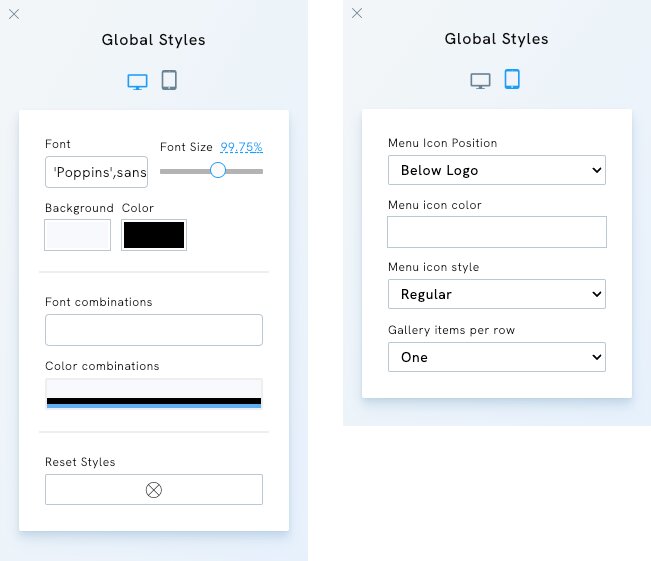Open the Font combinations field
Screen dimensions: 651x561
pyautogui.click(x=154, y=330)
